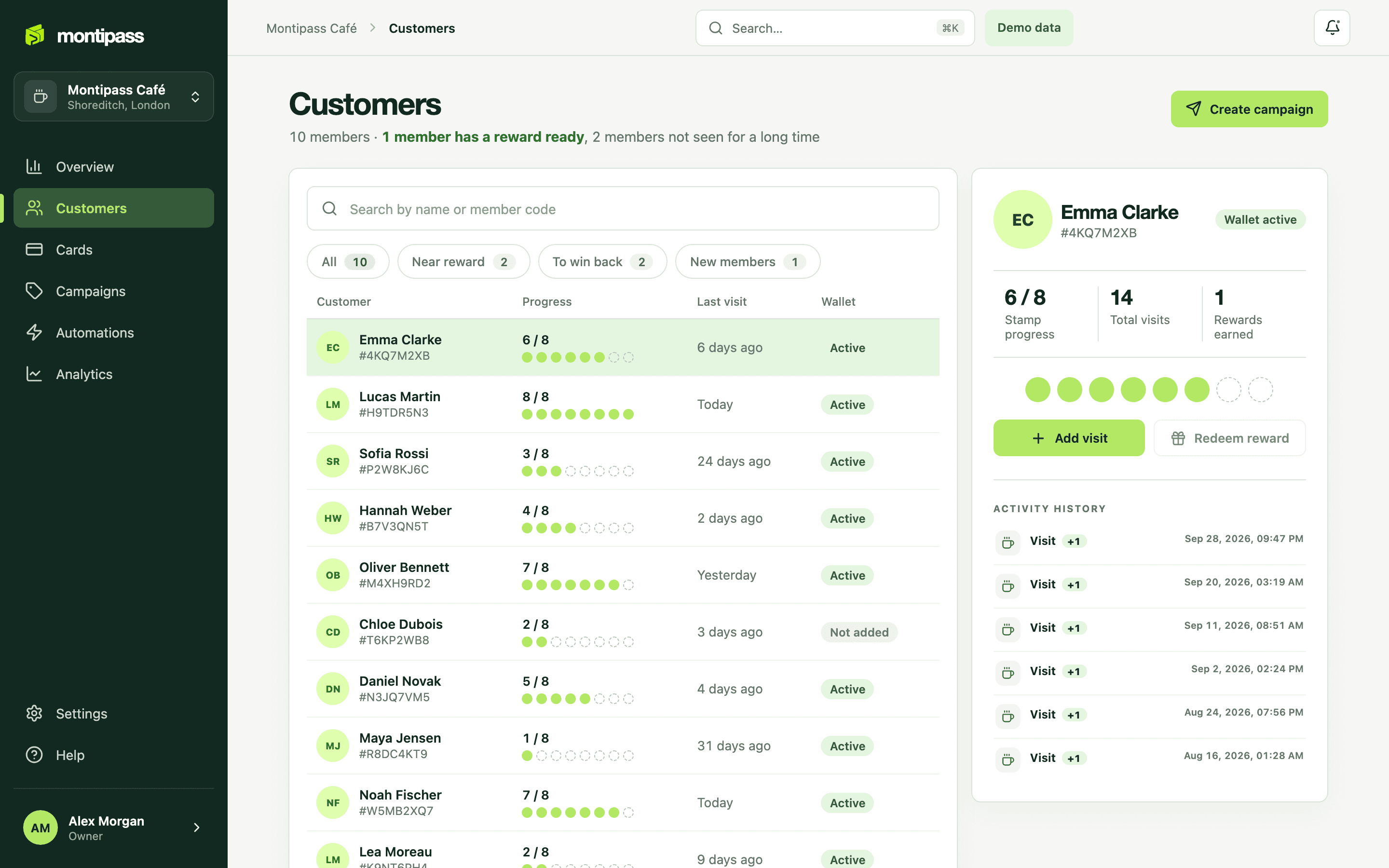Click Redeem reward button
This screenshot has height=868, width=1389.
pos(1229,438)
